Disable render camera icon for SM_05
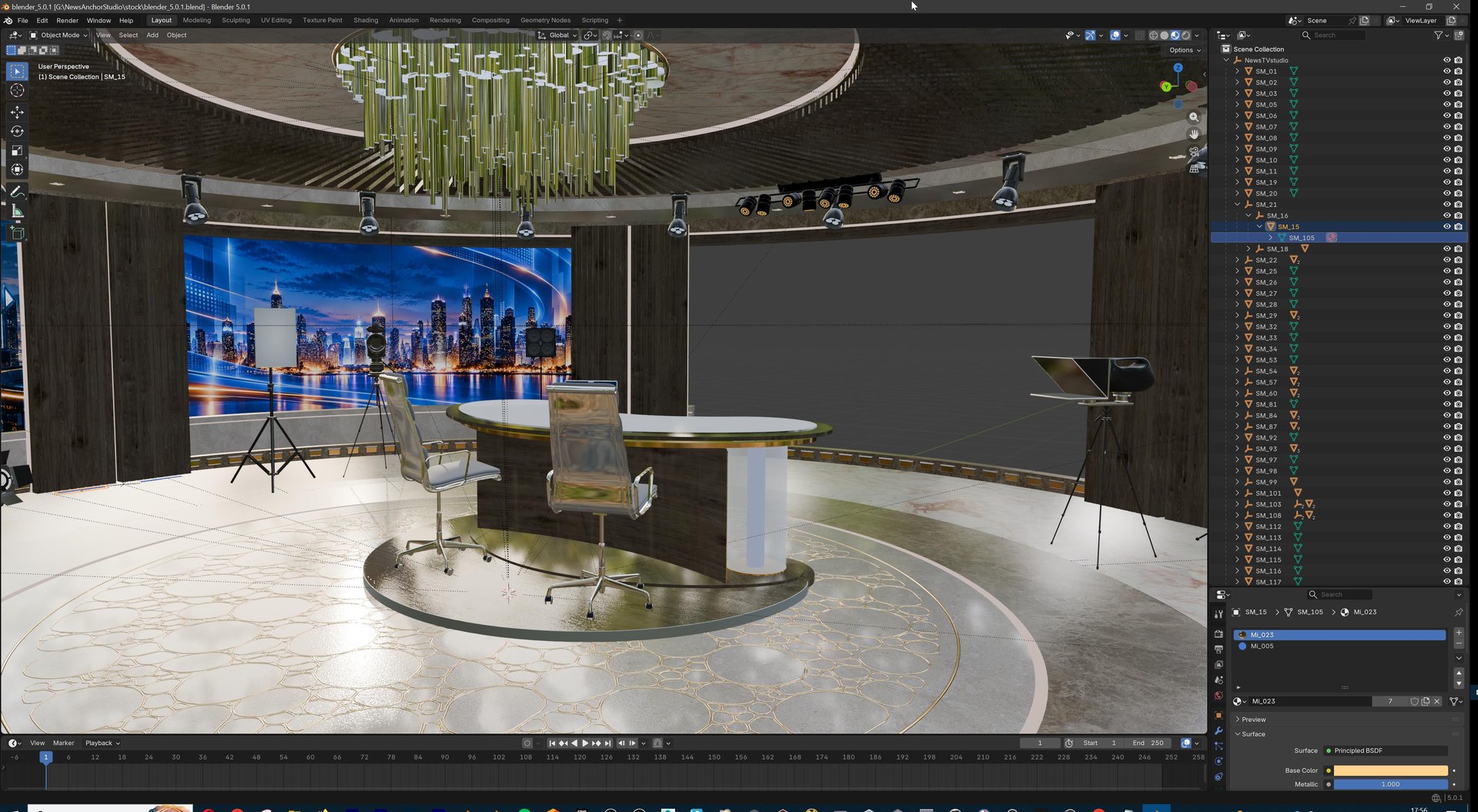This screenshot has width=1478, height=812. 1458,105
